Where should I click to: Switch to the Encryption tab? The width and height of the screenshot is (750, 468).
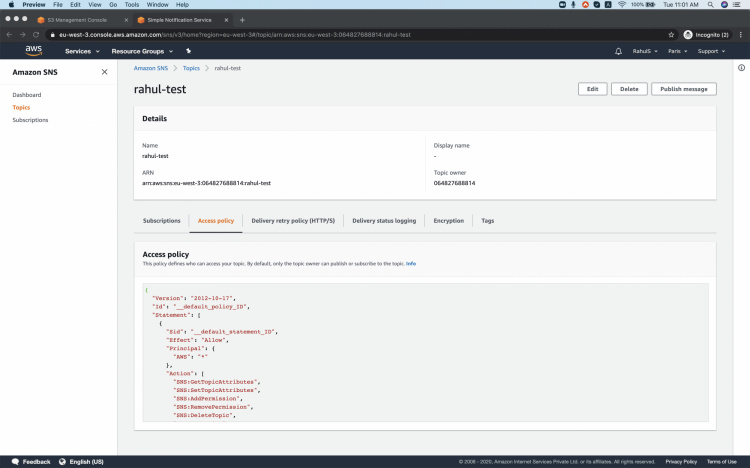[448, 220]
